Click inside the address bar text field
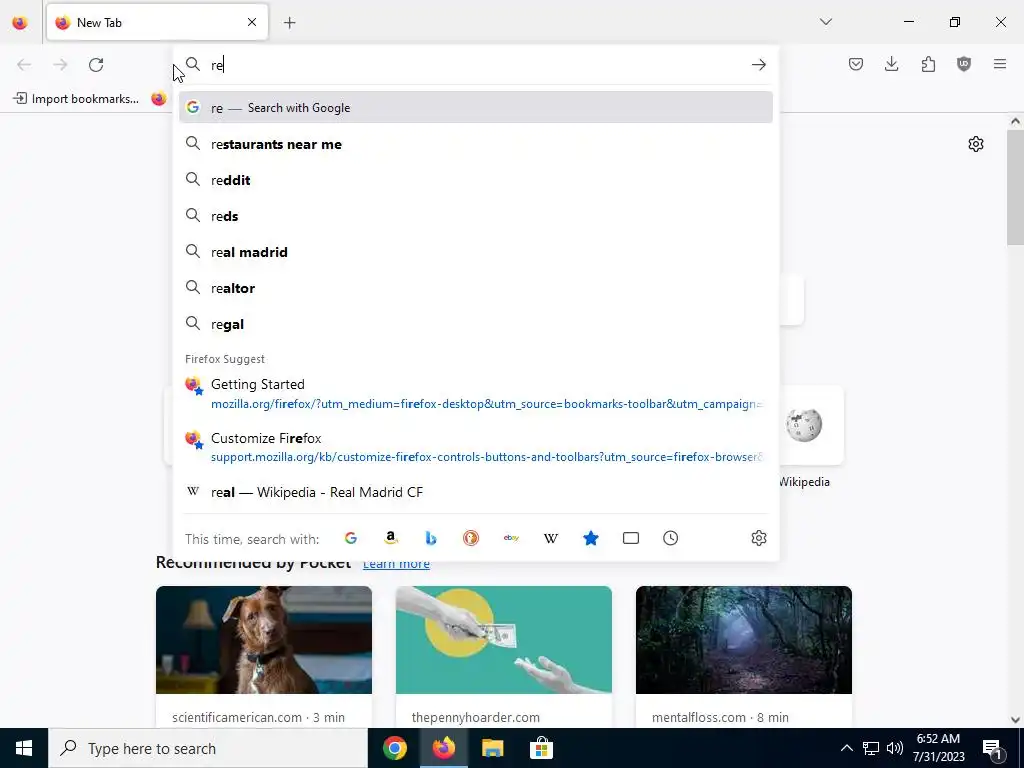Screen dimensions: 1024x768 pyautogui.click(x=477, y=65)
